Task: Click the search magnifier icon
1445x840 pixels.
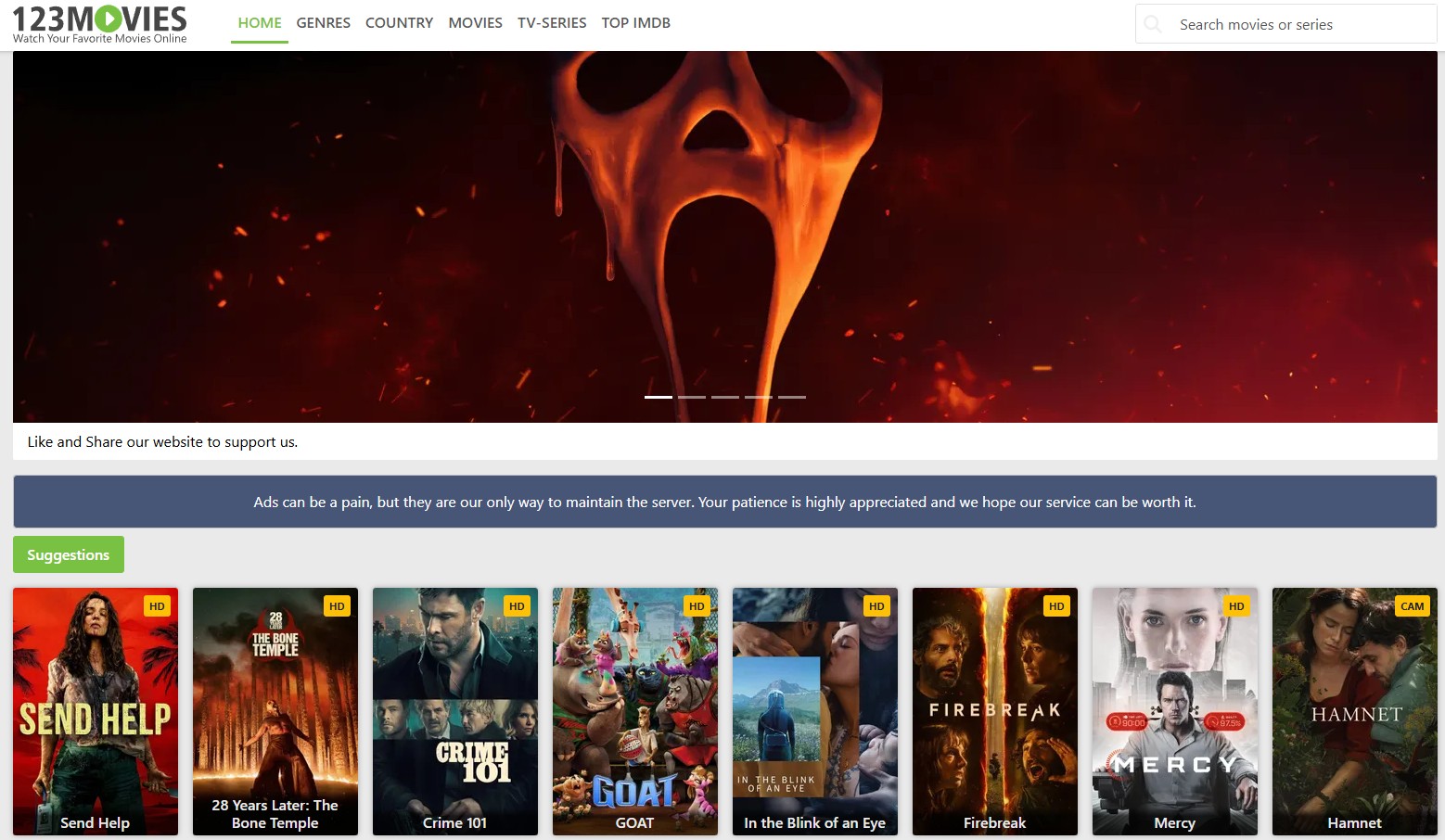Action: [1153, 24]
